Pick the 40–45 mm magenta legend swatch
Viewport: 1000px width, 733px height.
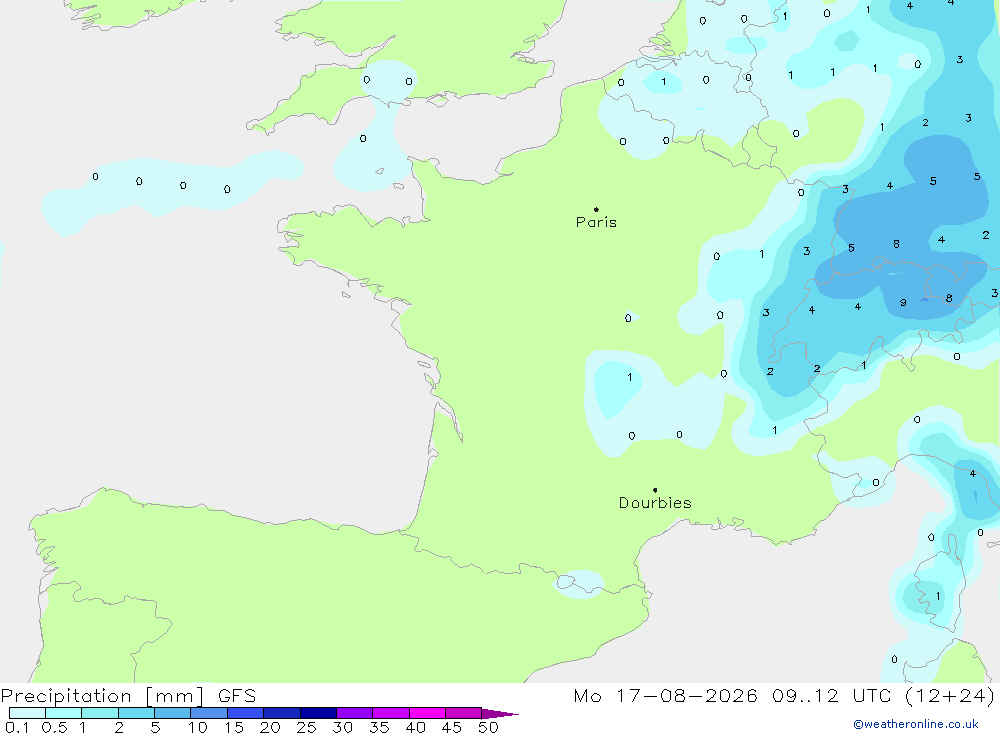click(x=427, y=713)
